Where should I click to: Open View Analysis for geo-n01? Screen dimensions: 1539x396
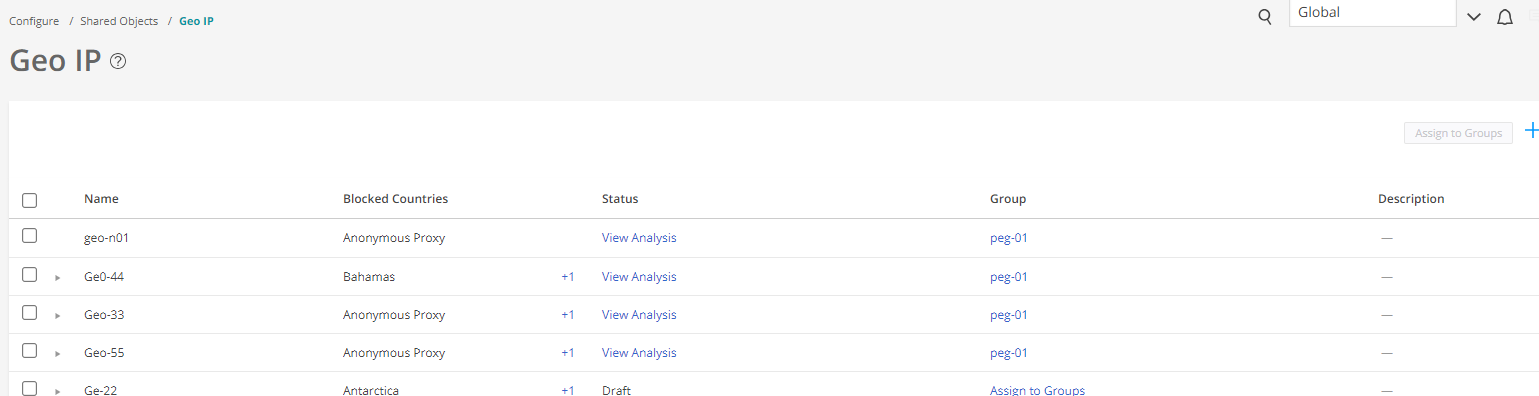(x=639, y=238)
